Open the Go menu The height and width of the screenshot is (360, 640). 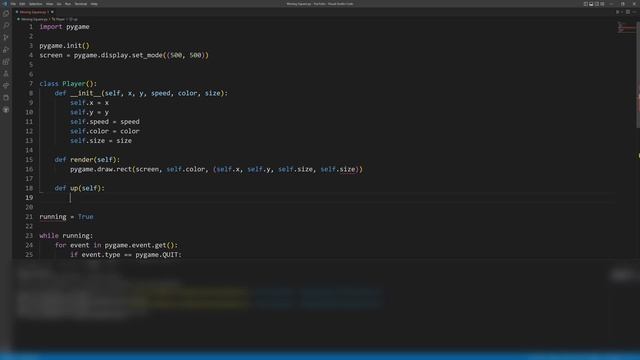pyautogui.click(x=59, y=4)
